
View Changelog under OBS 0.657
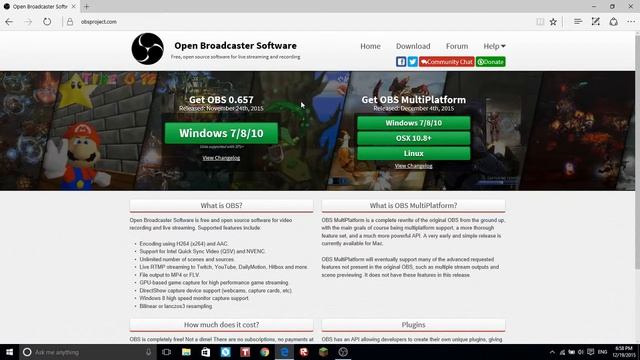click(x=221, y=158)
